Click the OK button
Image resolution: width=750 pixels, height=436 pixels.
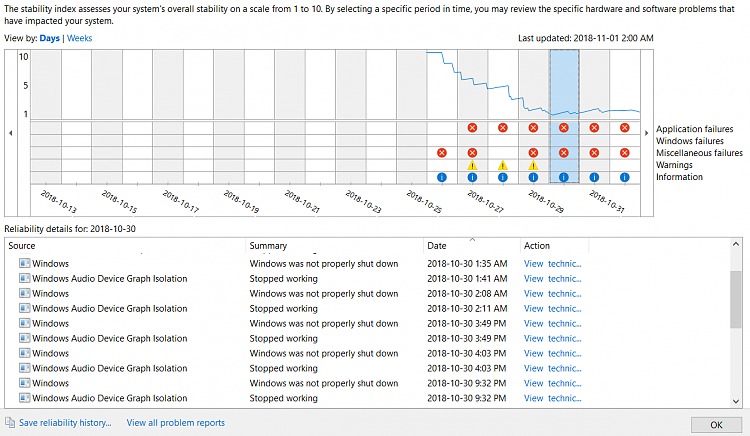coord(716,425)
